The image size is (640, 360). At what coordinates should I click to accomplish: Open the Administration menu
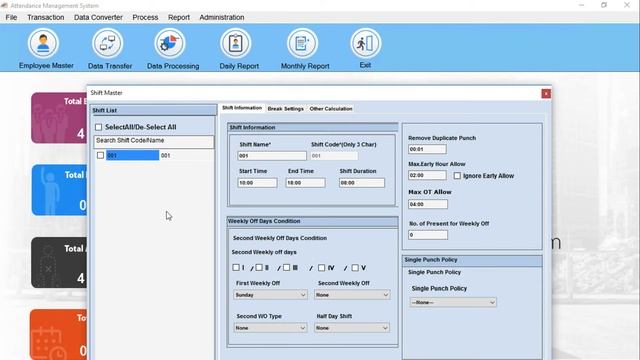[x=222, y=18]
